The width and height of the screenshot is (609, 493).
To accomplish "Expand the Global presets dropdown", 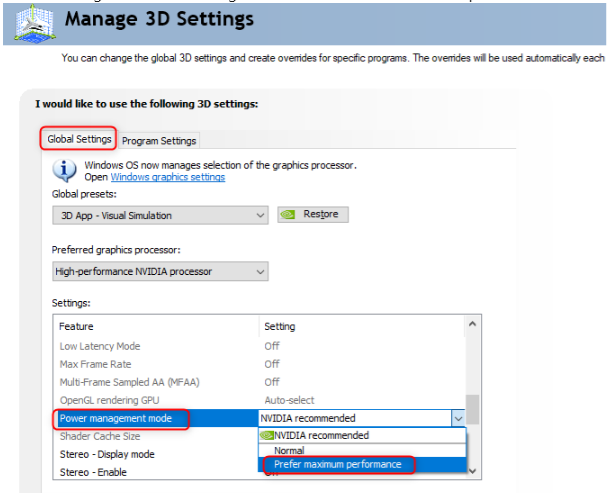I will pos(160,215).
